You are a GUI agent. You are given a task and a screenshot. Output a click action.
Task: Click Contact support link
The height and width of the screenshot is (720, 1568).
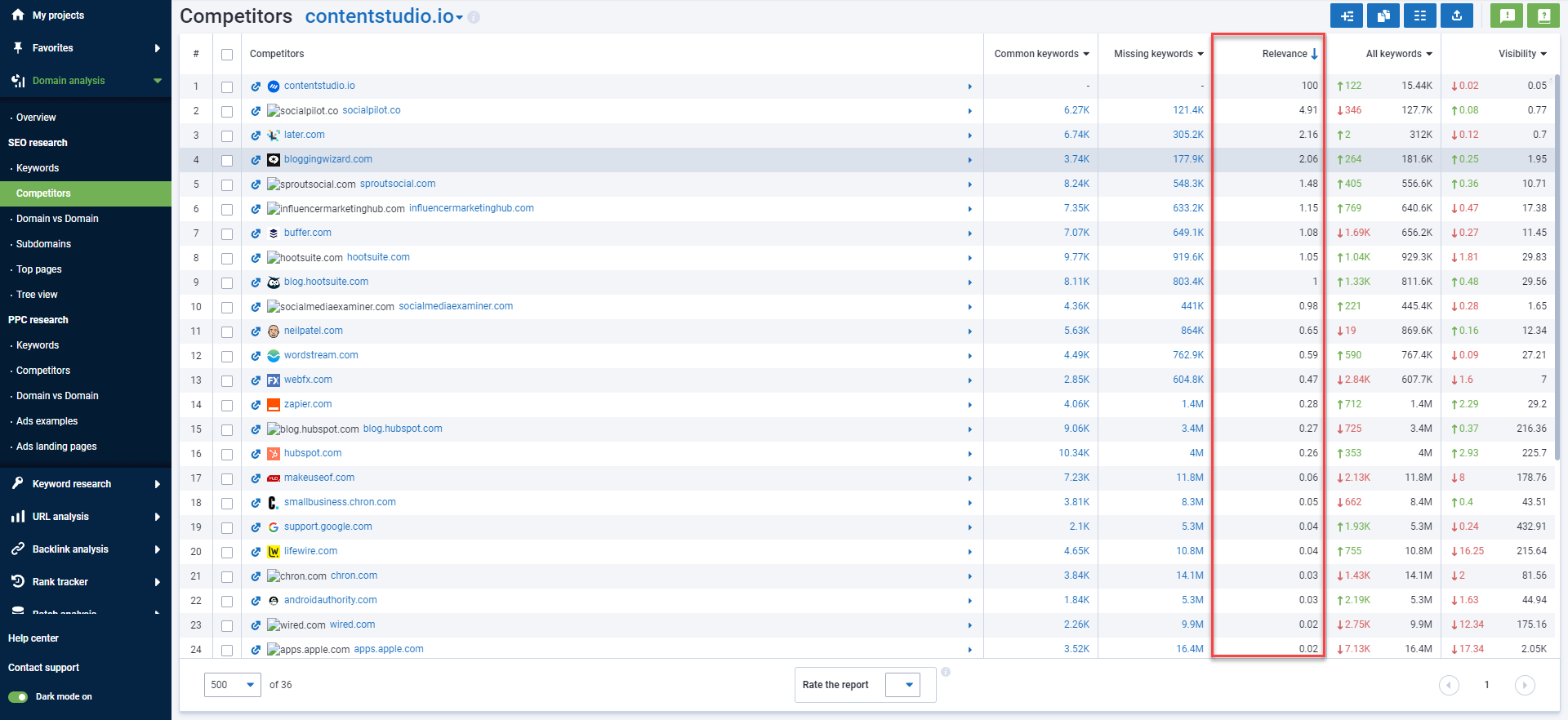[43, 668]
